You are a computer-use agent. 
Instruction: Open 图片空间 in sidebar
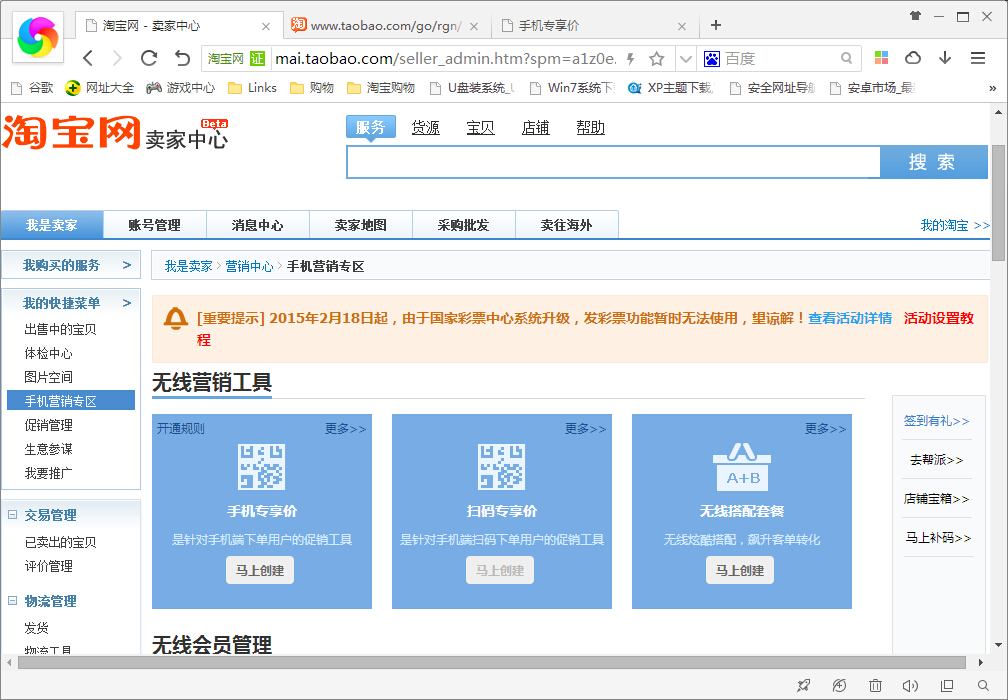[x=48, y=377]
